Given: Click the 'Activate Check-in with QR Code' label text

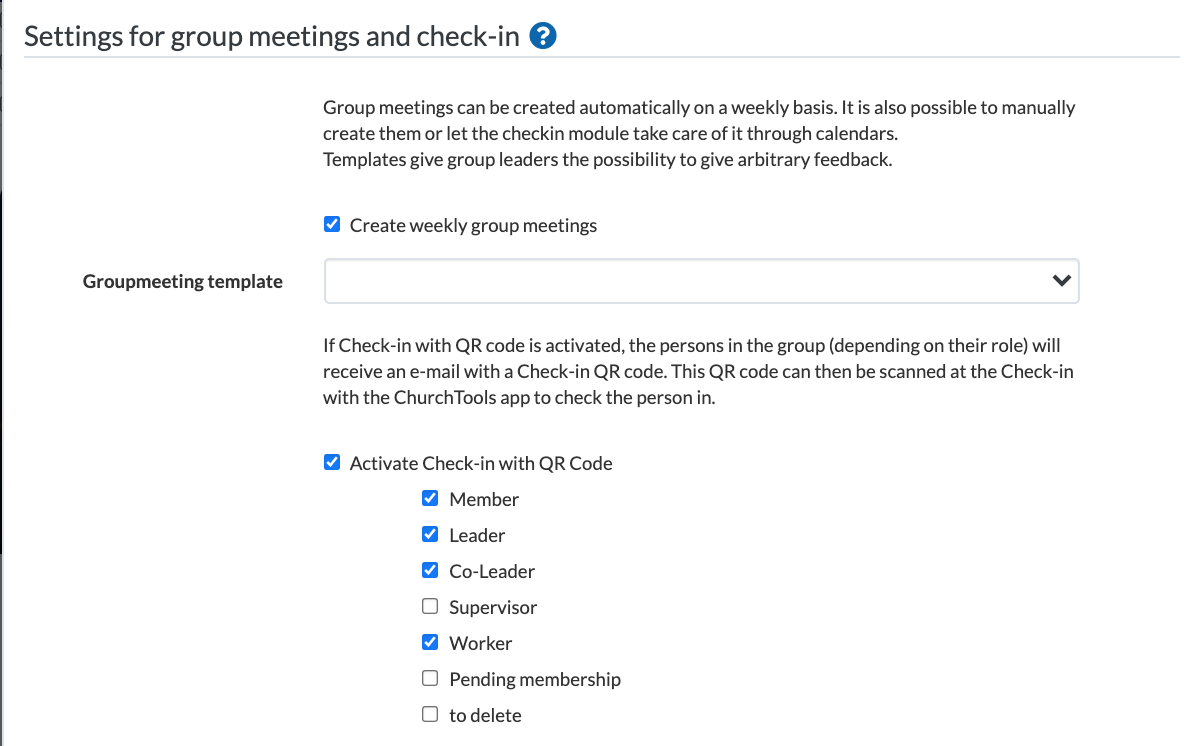Looking at the screenshot, I should click(x=481, y=464).
